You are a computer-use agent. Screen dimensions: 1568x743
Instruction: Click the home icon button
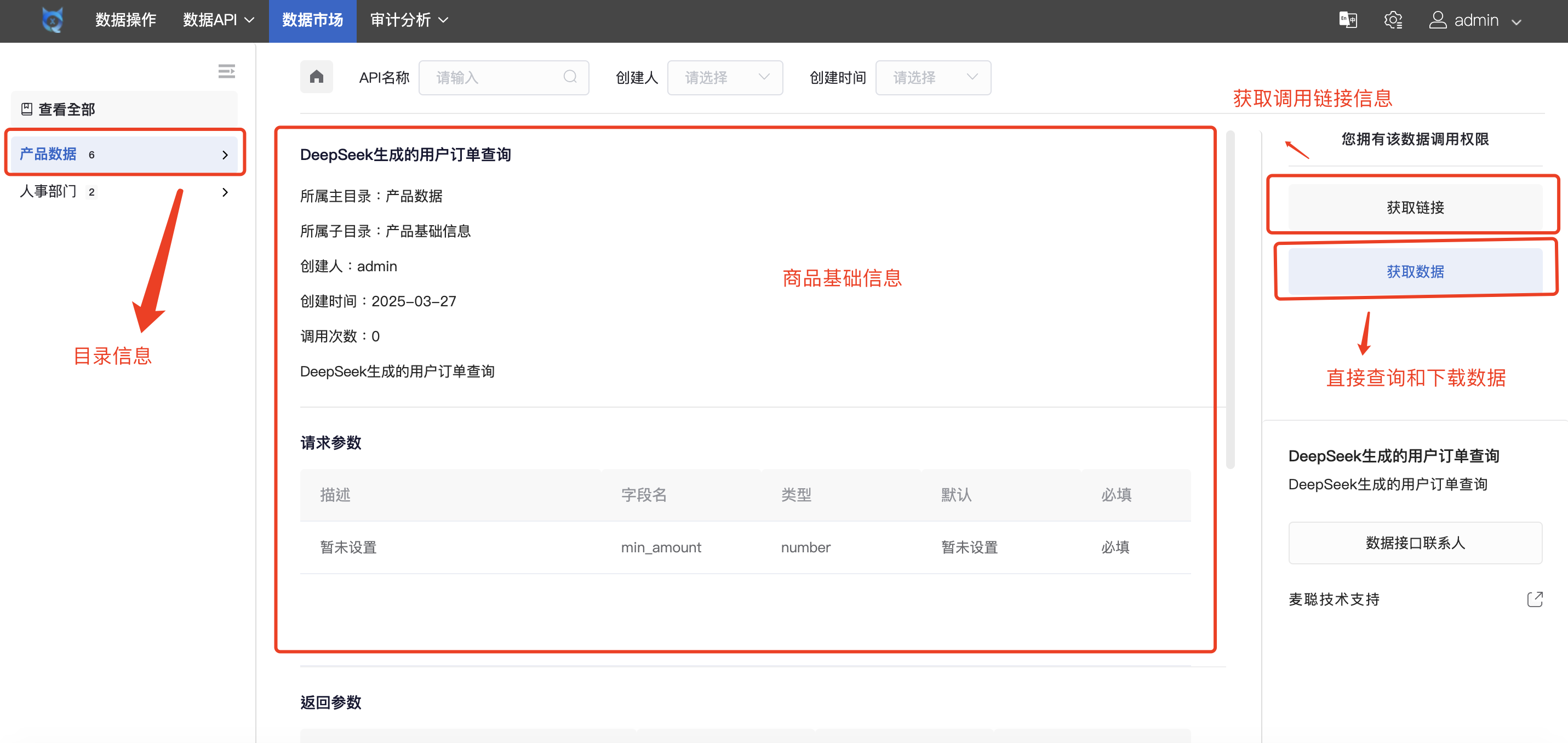[316, 77]
